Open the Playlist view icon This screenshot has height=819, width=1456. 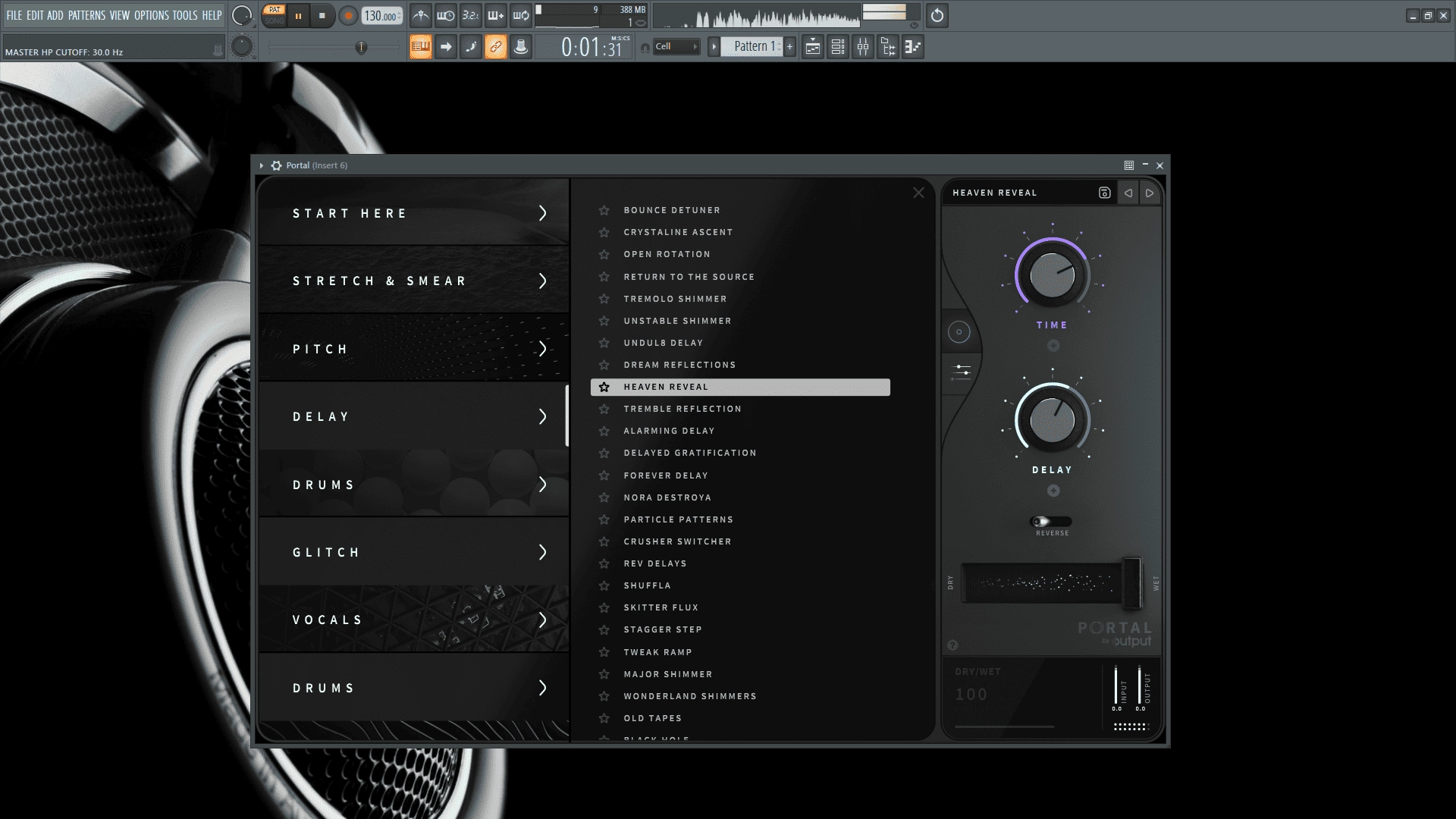point(813,47)
